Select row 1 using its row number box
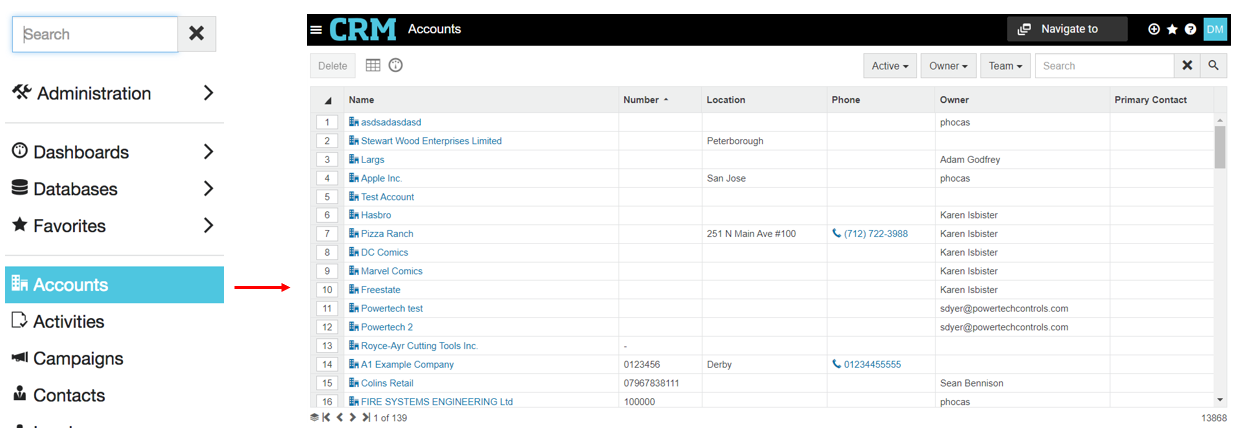The height and width of the screenshot is (428, 1233). click(327, 122)
